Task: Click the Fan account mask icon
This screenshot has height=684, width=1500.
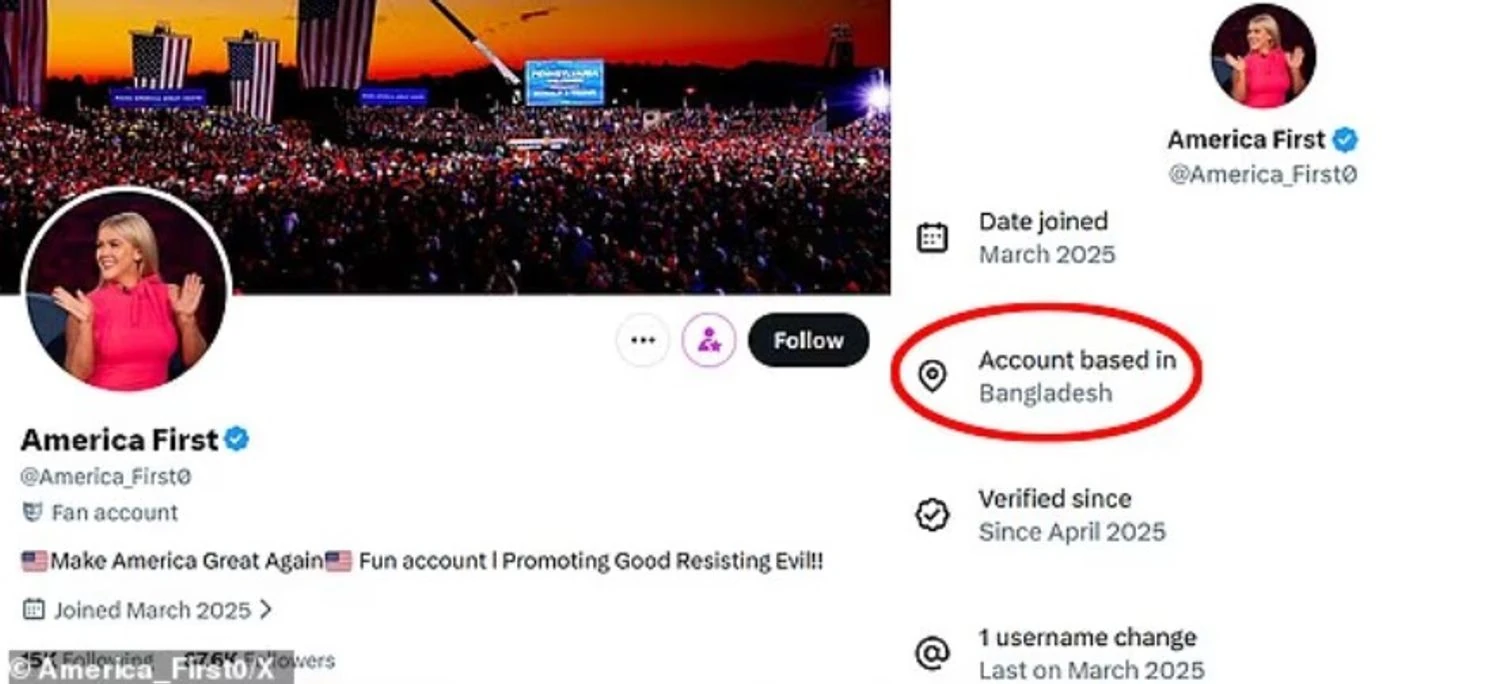Action: pyautogui.click(x=32, y=513)
